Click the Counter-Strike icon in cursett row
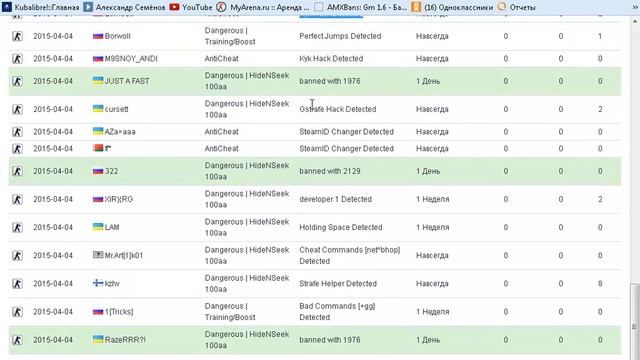The height and width of the screenshot is (360, 640). coord(17,109)
